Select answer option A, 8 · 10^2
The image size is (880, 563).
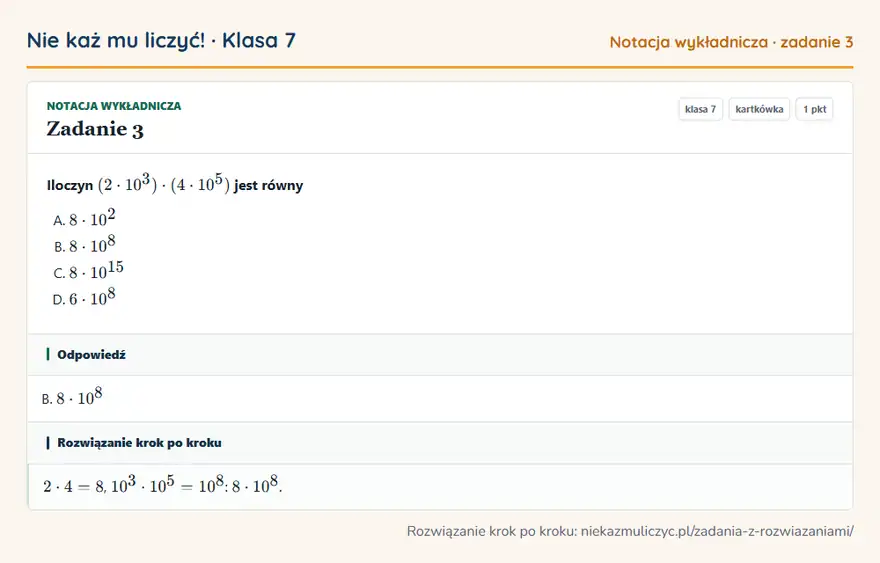pyautogui.click(x=84, y=218)
